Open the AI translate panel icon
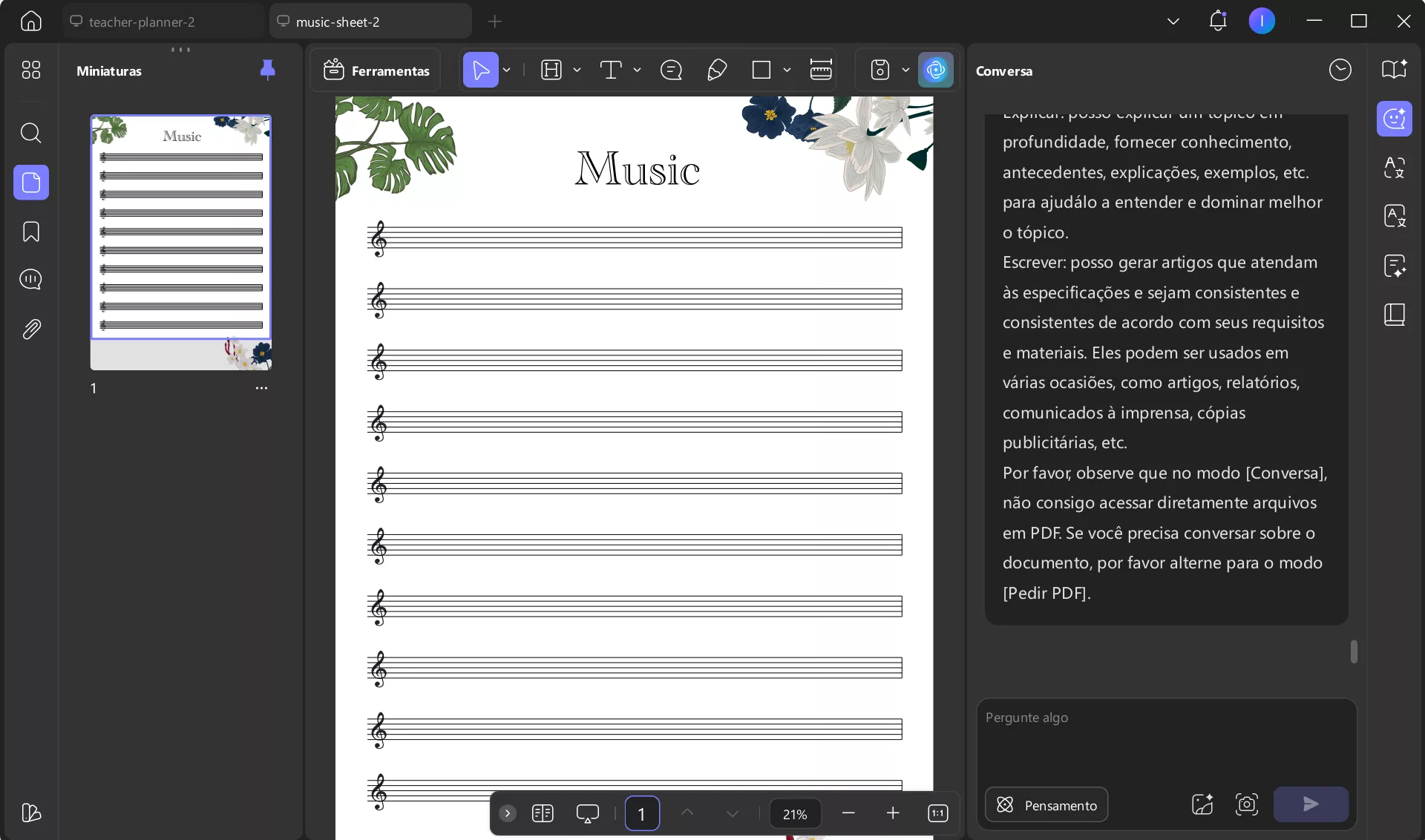 (x=1394, y=168)
